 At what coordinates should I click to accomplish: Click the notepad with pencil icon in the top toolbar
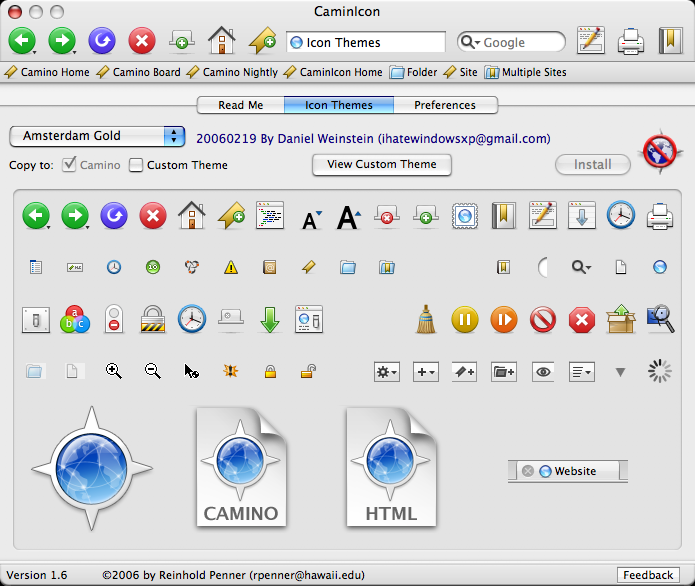point(591,40)
